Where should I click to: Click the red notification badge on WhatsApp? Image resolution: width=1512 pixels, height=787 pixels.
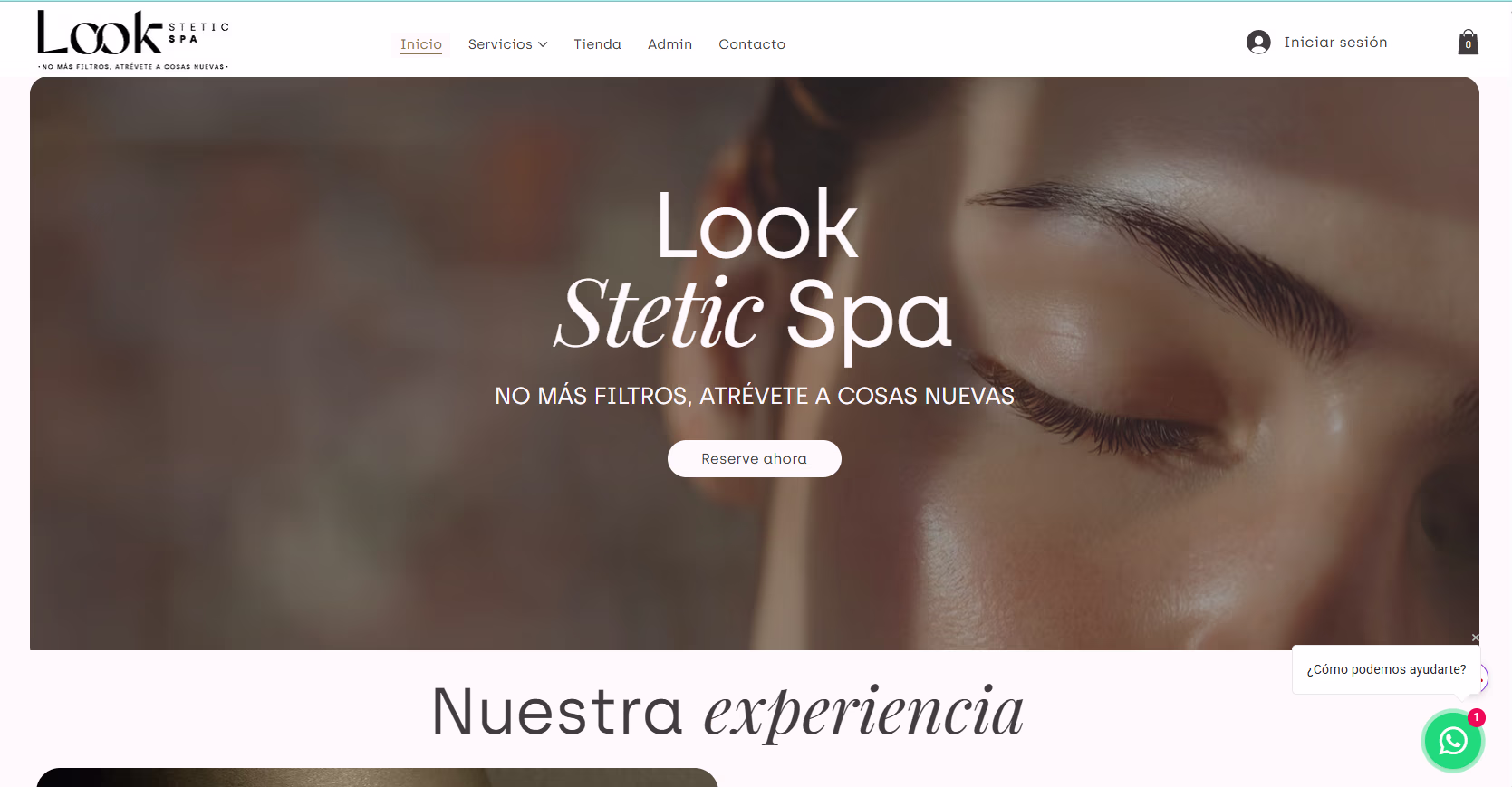point(1476,717)
